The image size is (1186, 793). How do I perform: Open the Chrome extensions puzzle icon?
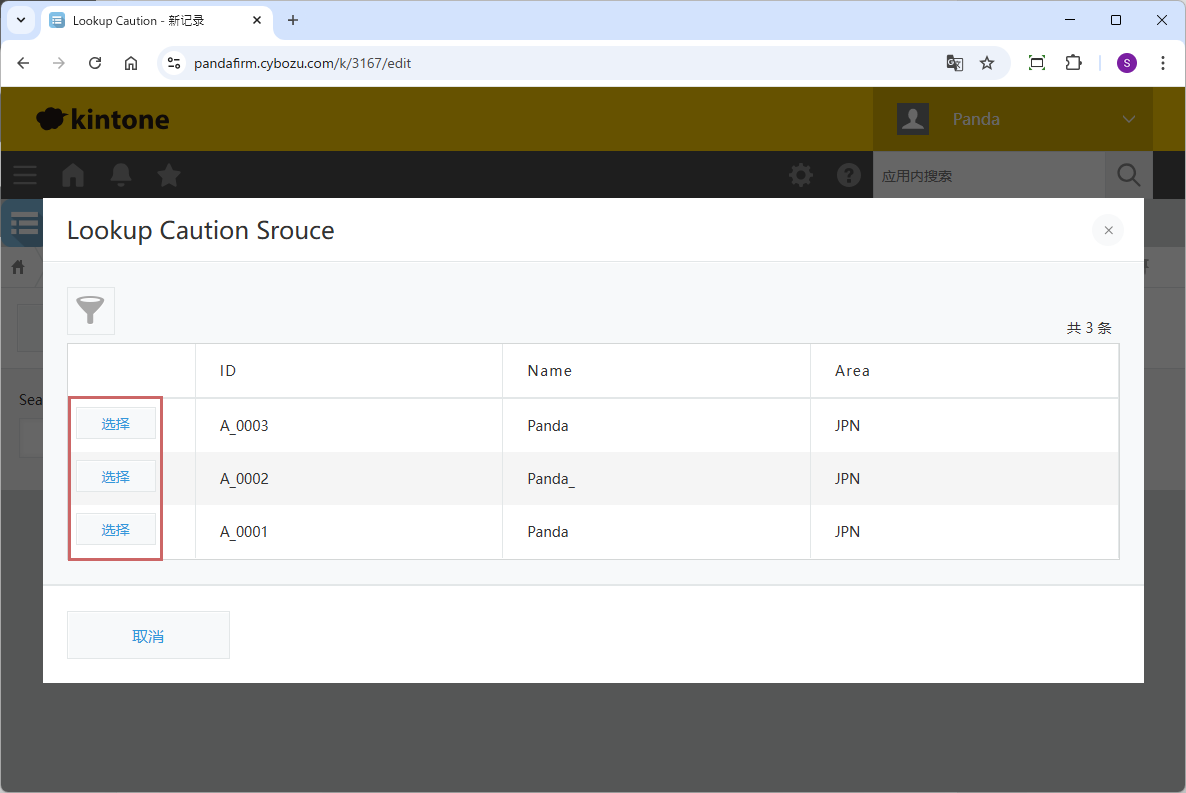pos(1073,63)
